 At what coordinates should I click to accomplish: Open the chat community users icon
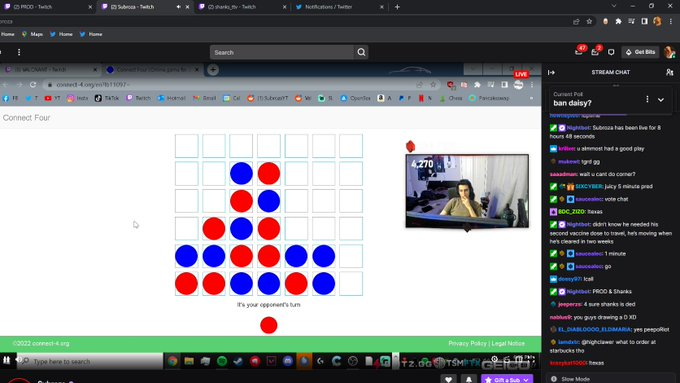[x=670, y=72]
